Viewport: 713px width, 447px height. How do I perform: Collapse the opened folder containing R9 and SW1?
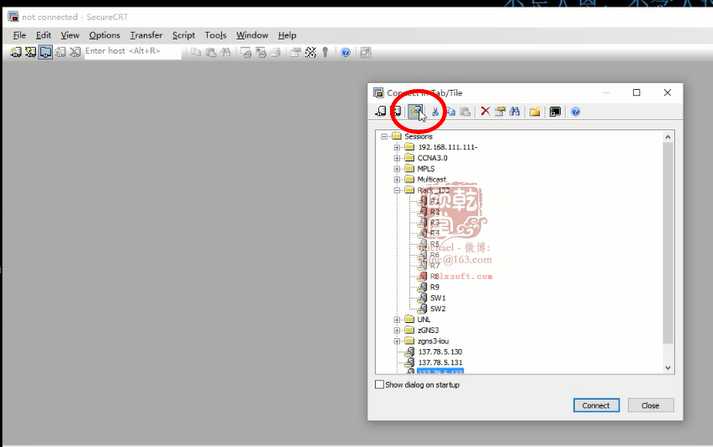pyautogui.click(x=397, y=190)
